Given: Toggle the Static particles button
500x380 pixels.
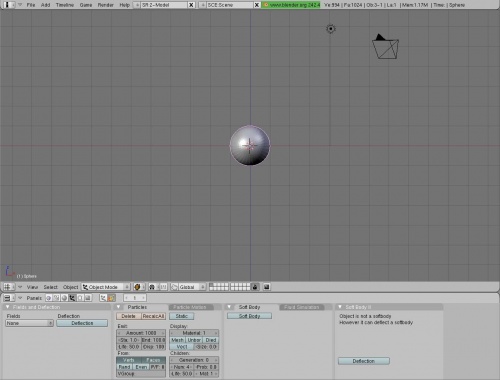Looking at the screenshot, I should tap(182, 316).
